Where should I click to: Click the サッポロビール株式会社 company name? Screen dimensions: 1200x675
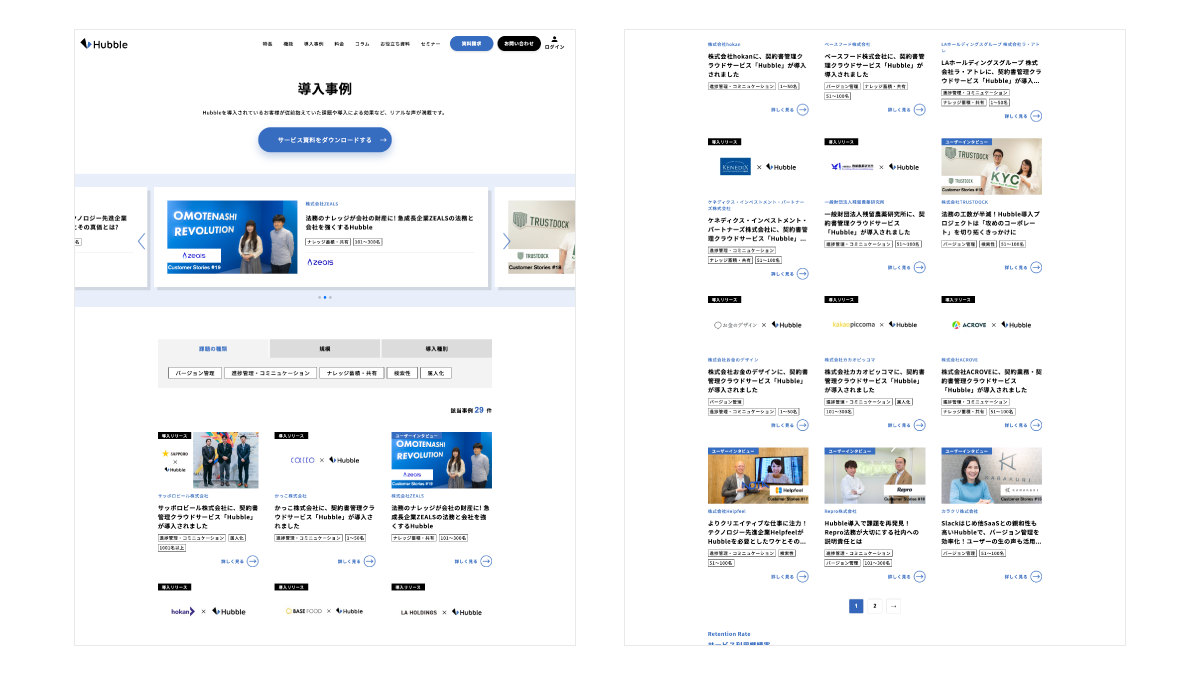(x=183, y=495)
